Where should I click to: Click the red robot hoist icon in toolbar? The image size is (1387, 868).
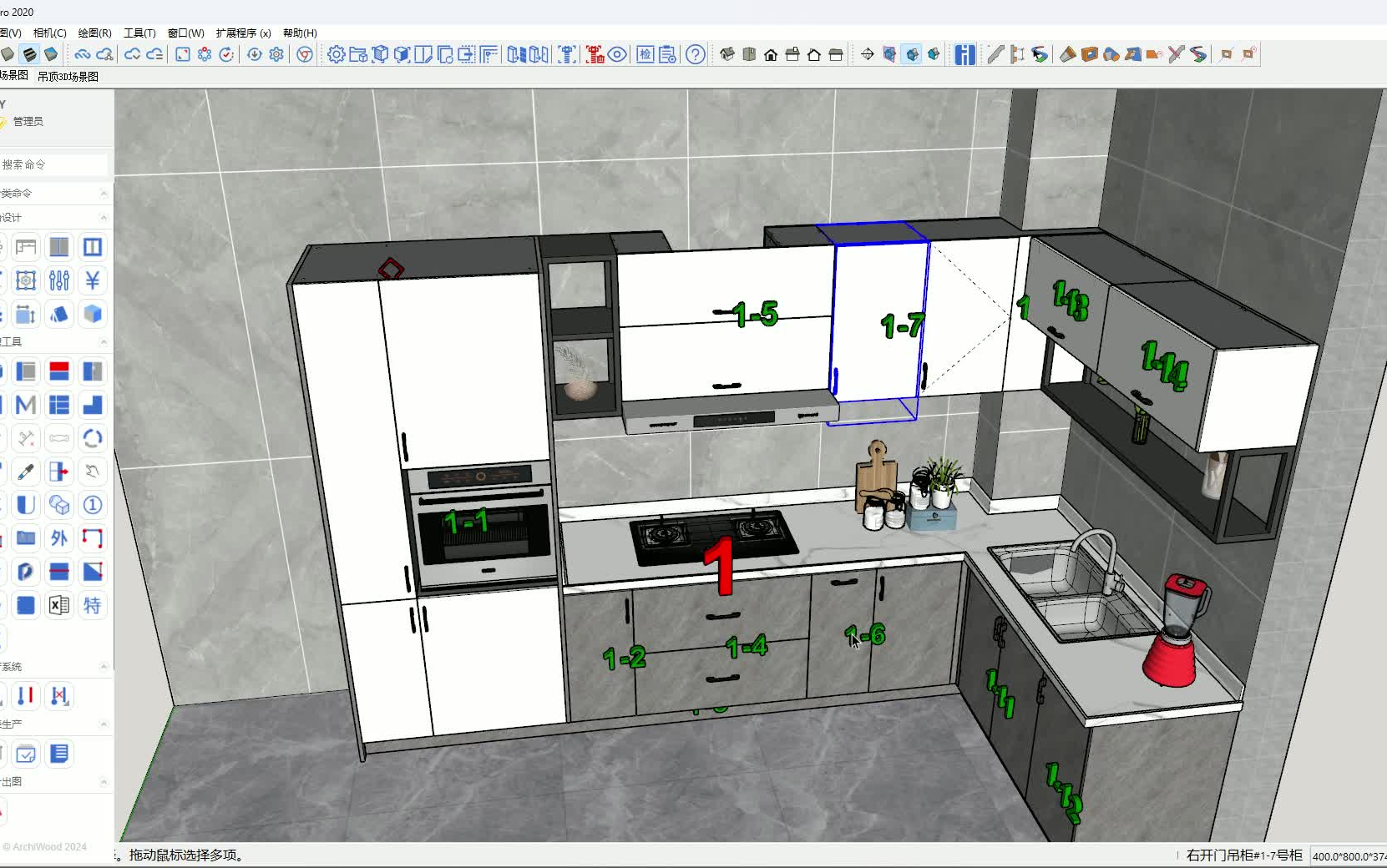coord(595,54)
